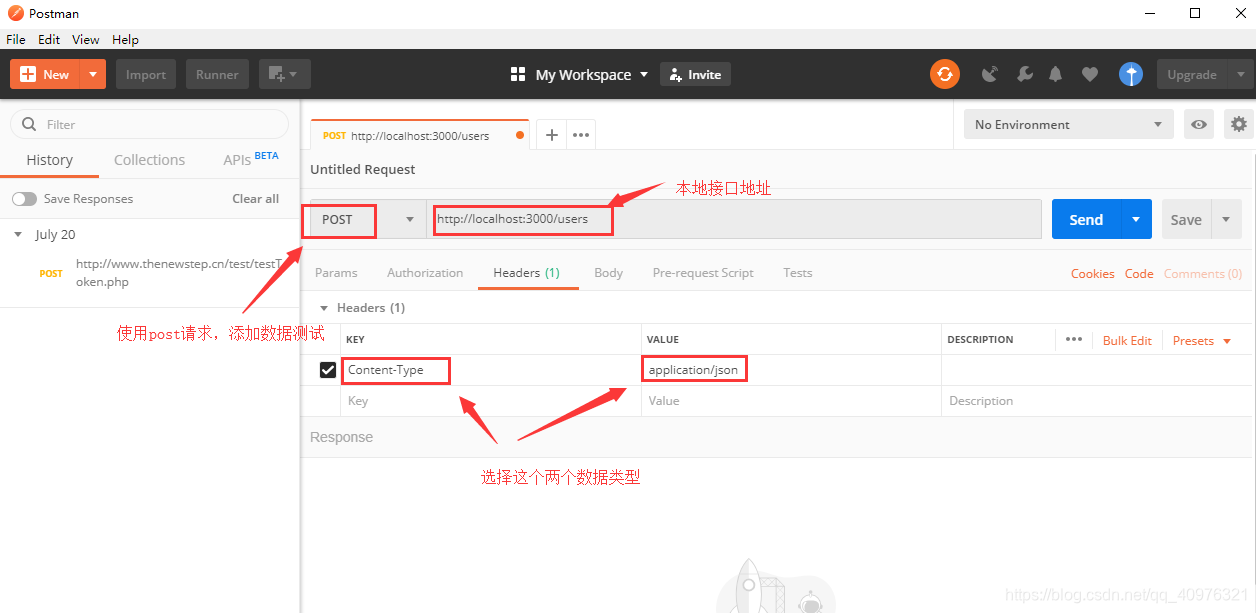Open the tab options ellipsis
This screenshot has height=613, width=1256.
(581, 135)
